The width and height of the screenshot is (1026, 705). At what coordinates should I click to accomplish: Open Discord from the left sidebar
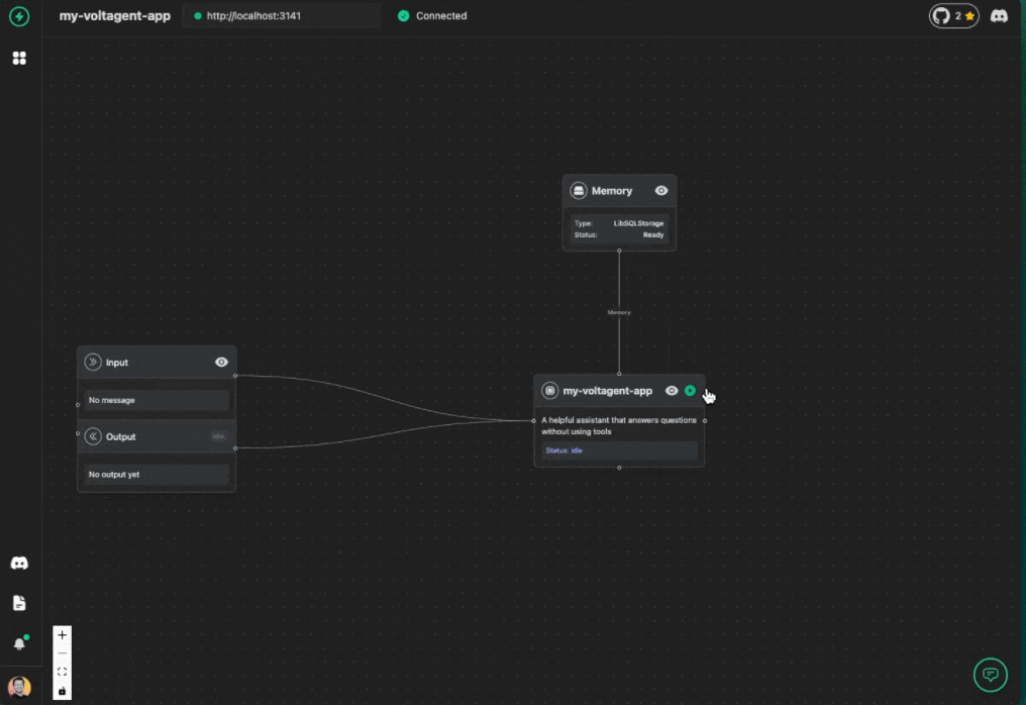pos(19,563)
